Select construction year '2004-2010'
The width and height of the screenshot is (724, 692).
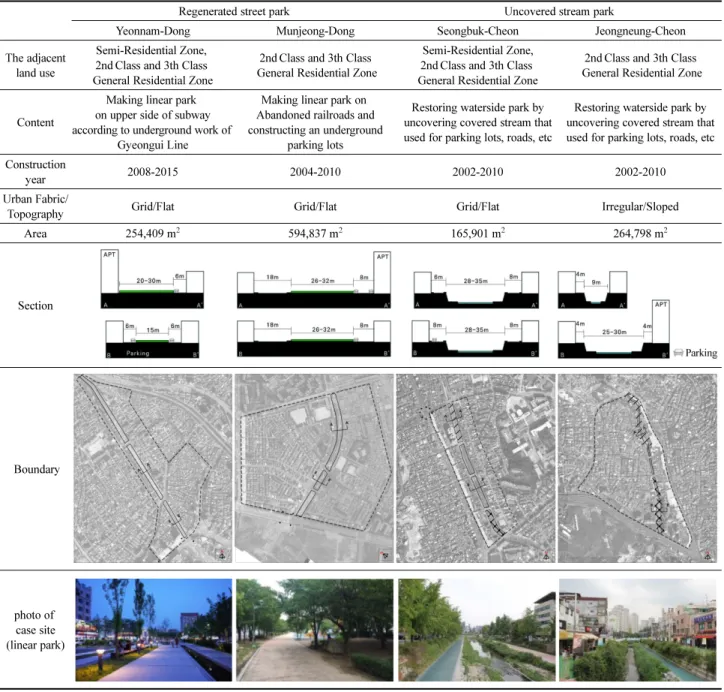pyautogui.click(x=315, y=172)
